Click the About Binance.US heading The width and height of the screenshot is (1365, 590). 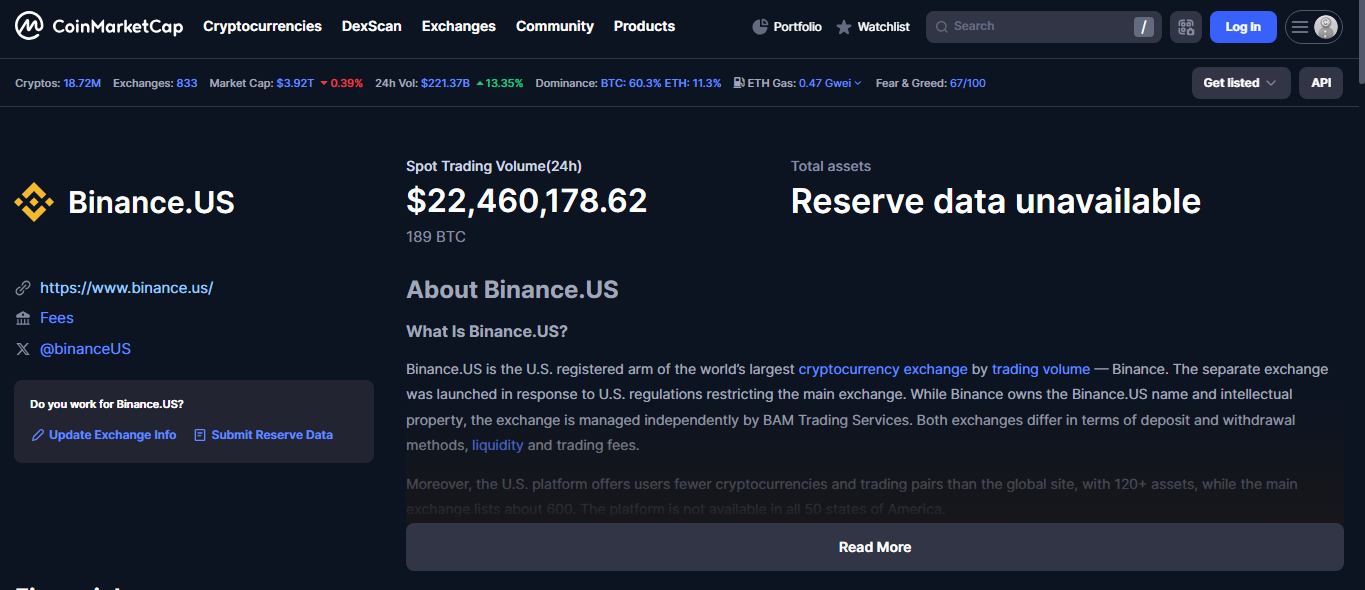[x=512, y=290]
